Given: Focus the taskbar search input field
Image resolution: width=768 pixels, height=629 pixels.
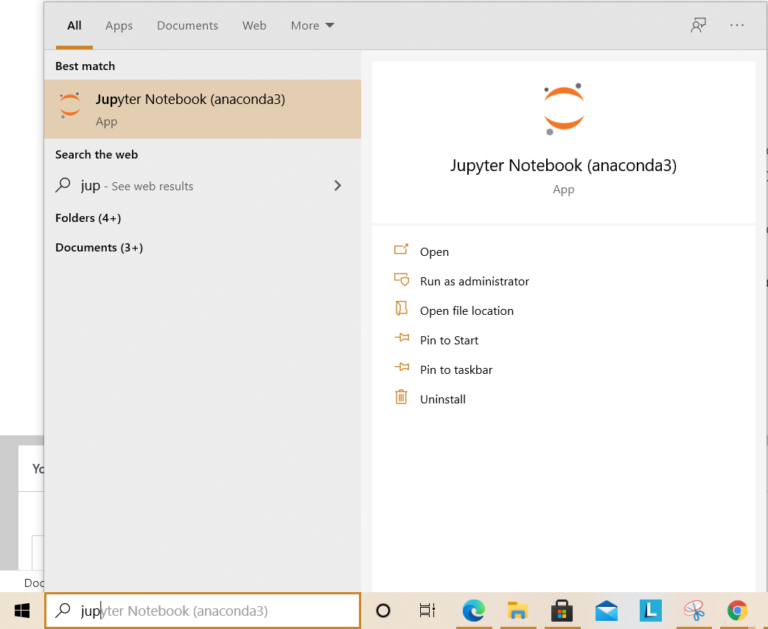Looking at the screenshot, I should coord(203,610).
